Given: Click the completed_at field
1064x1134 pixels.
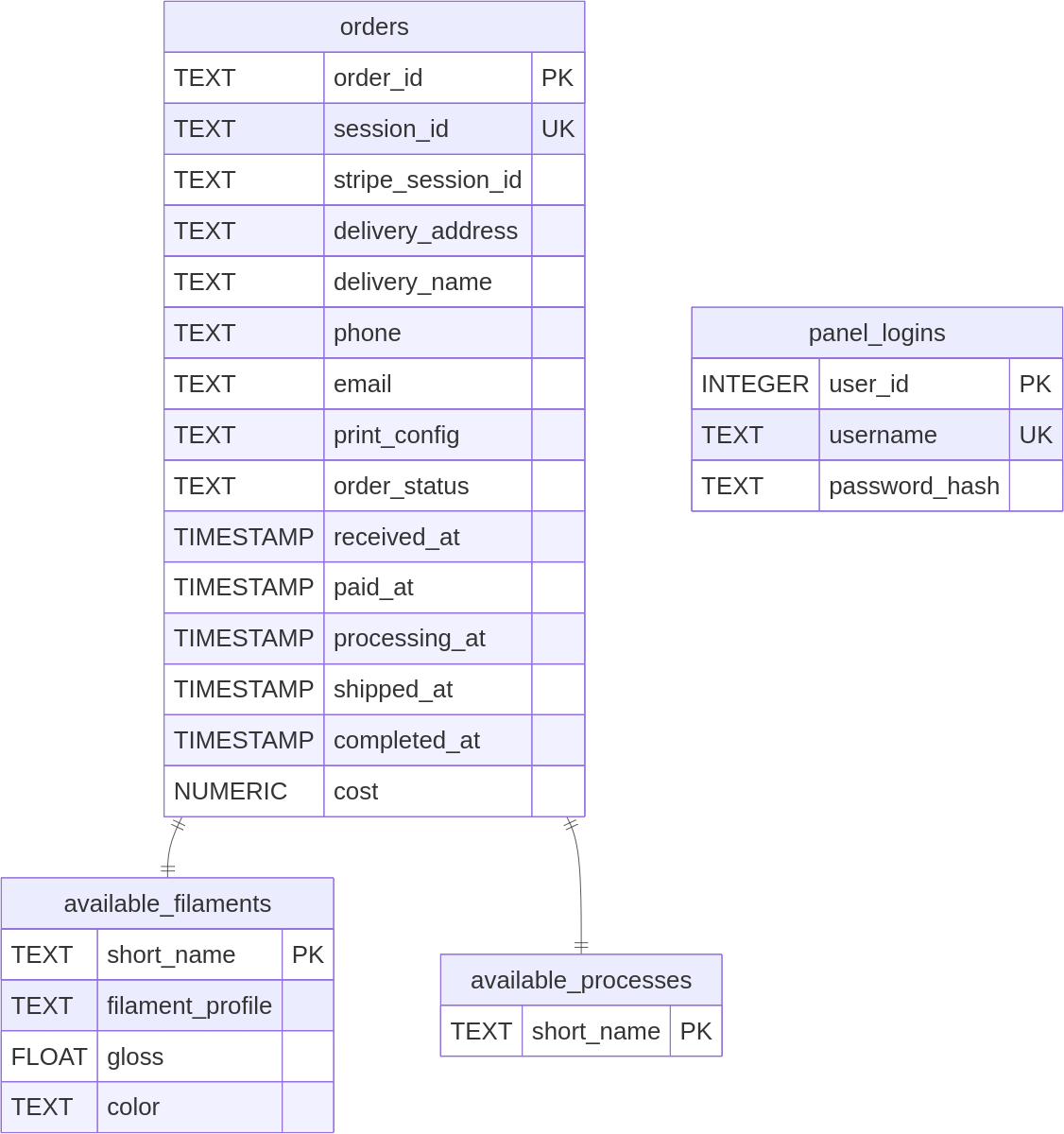Looking at the screenshot, I should (x=406, y=740).
